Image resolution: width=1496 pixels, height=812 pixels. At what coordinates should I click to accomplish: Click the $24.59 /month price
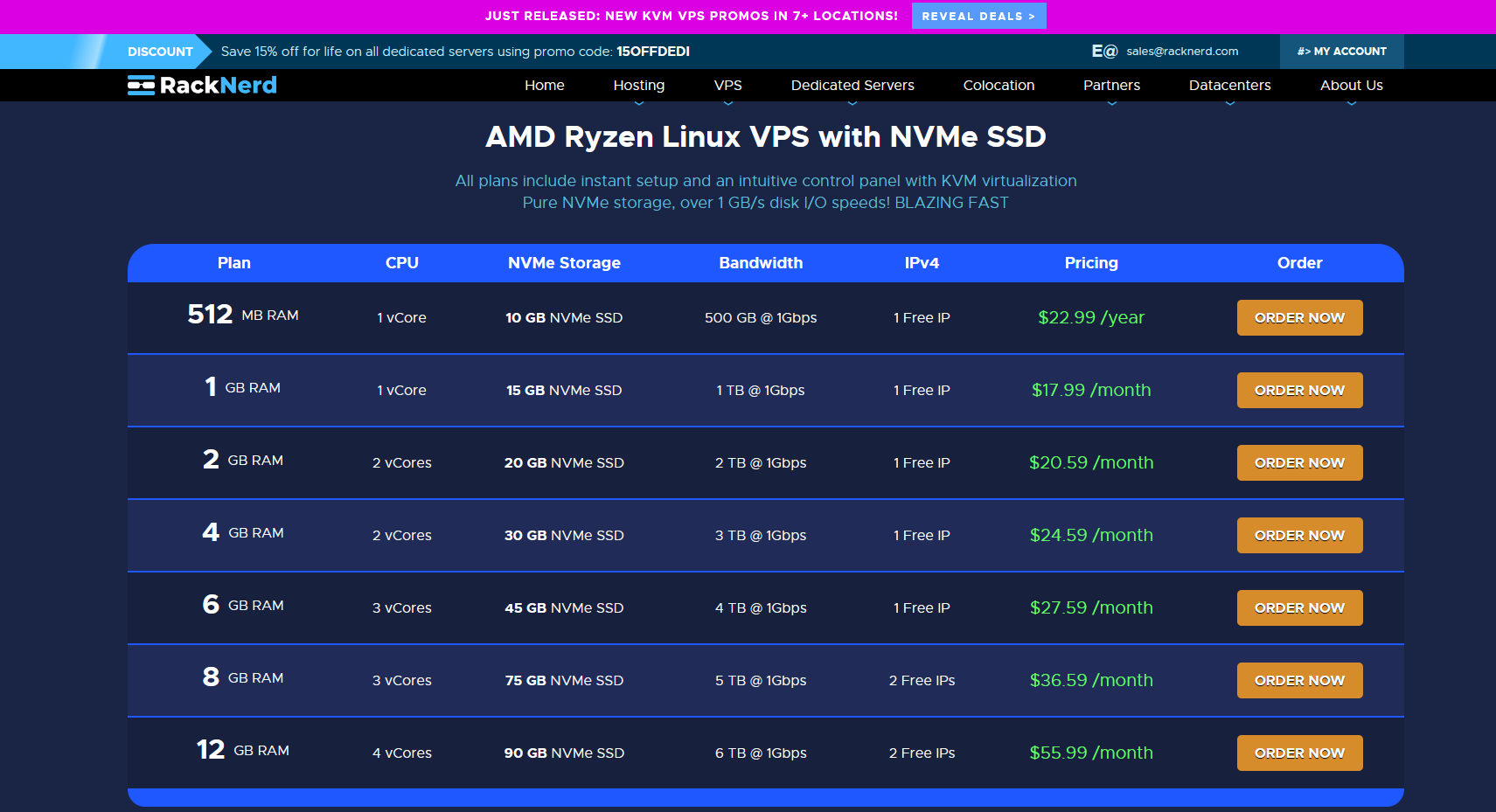1091,535
